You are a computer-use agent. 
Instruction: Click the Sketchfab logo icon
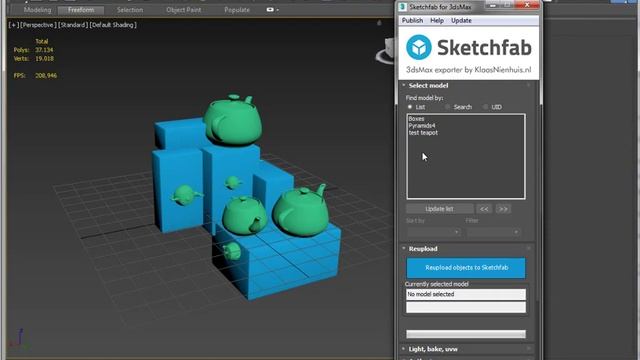click(418, 47)
